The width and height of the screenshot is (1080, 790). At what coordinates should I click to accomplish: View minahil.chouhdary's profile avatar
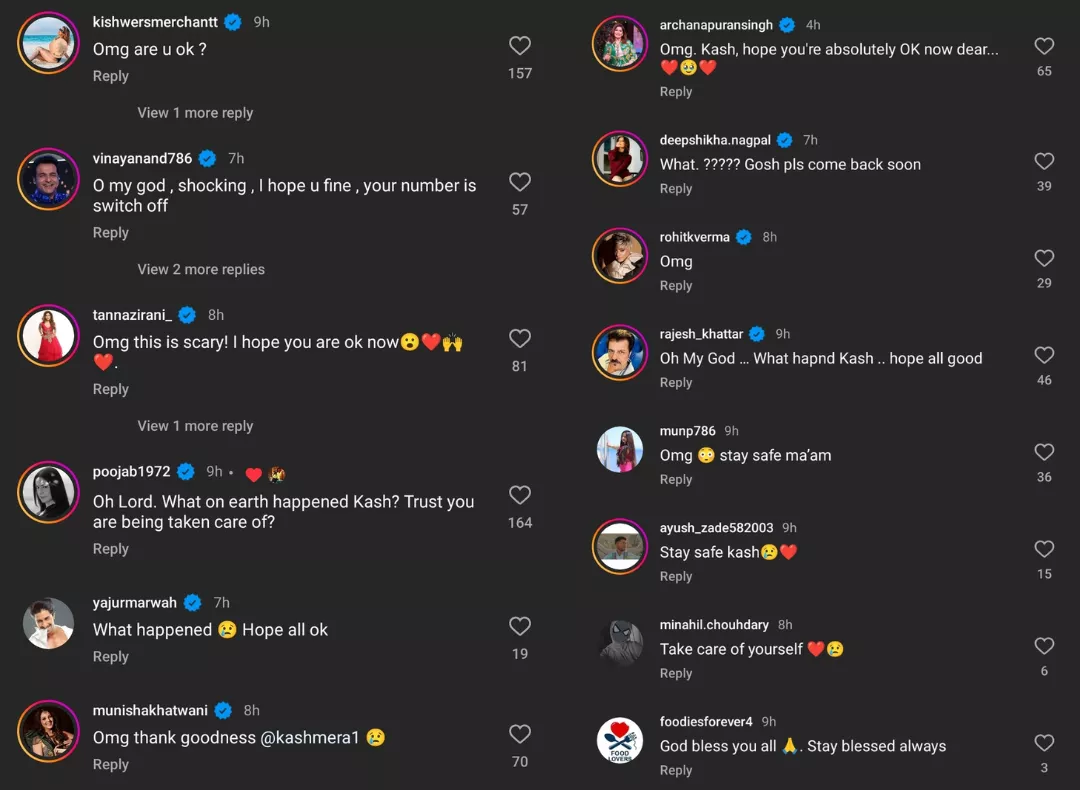[620, 642]
